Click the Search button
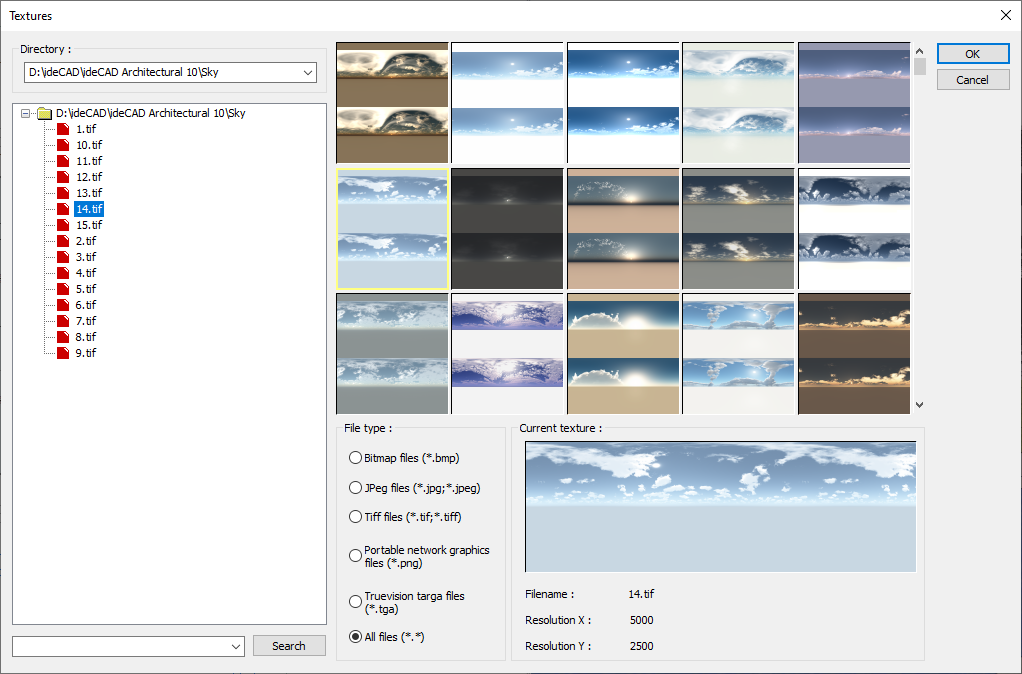This screenshot has width=1022, height=674. tap(289, 646)
